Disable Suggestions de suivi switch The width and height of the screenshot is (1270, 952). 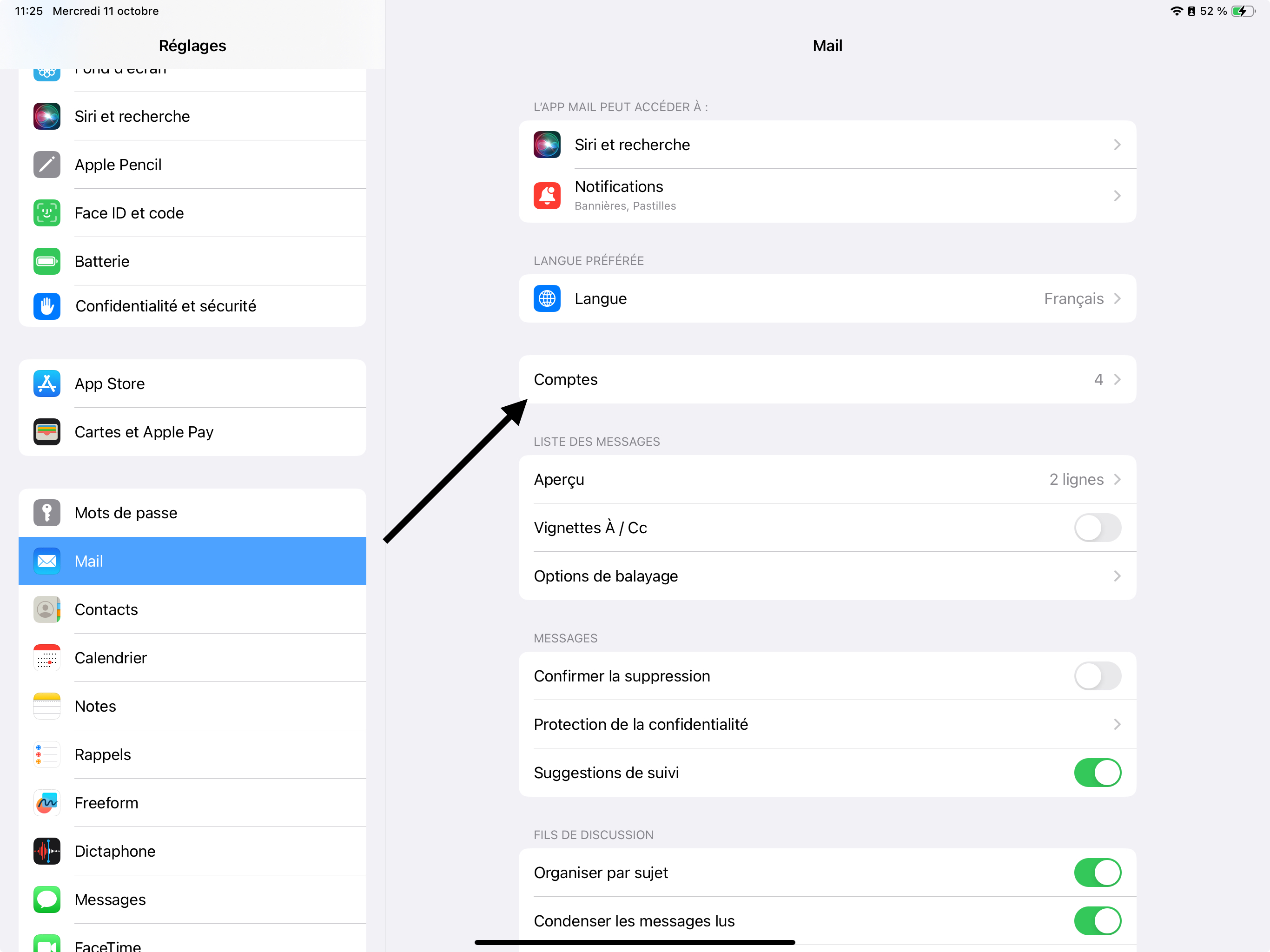click(1098, 772)
